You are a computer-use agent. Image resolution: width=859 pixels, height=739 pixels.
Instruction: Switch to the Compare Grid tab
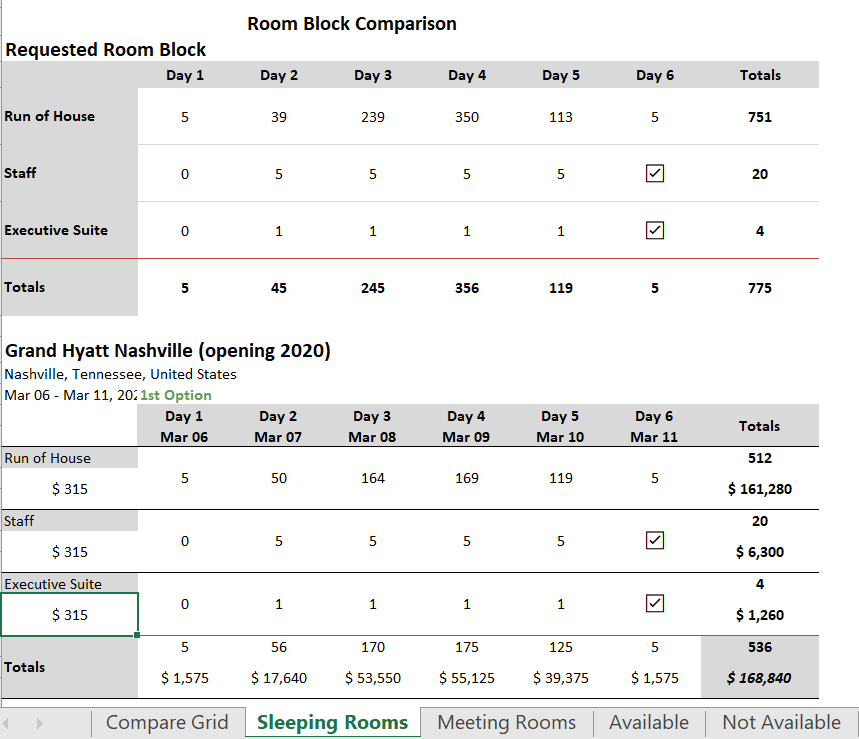click(x=167, y=722)
